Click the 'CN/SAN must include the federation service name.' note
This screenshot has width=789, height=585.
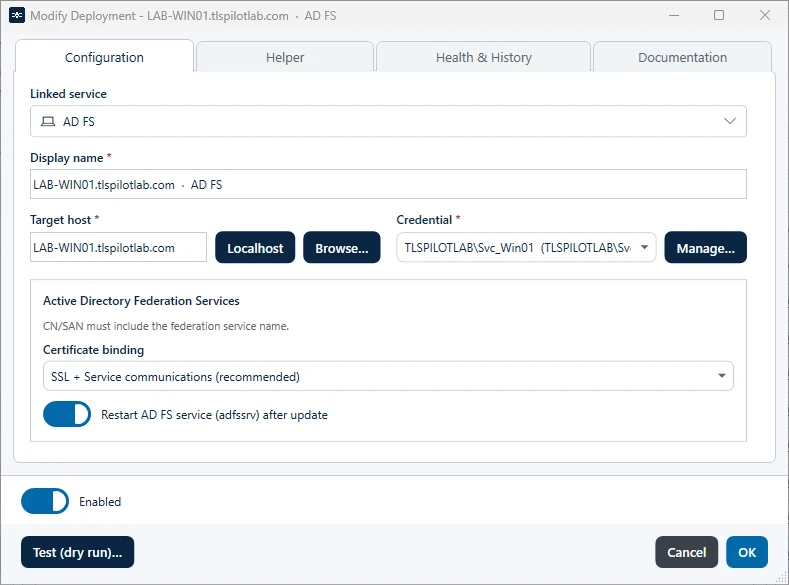(166, 326)
